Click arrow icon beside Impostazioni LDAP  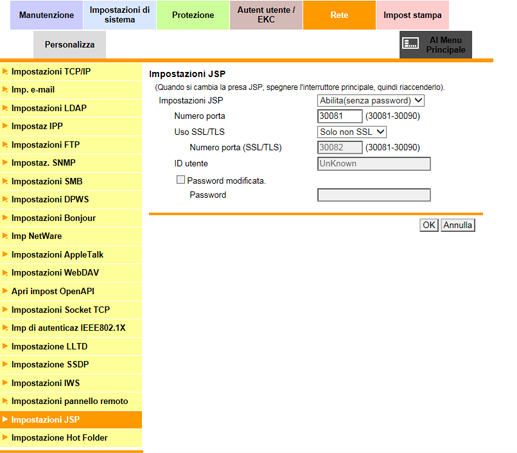5,108
